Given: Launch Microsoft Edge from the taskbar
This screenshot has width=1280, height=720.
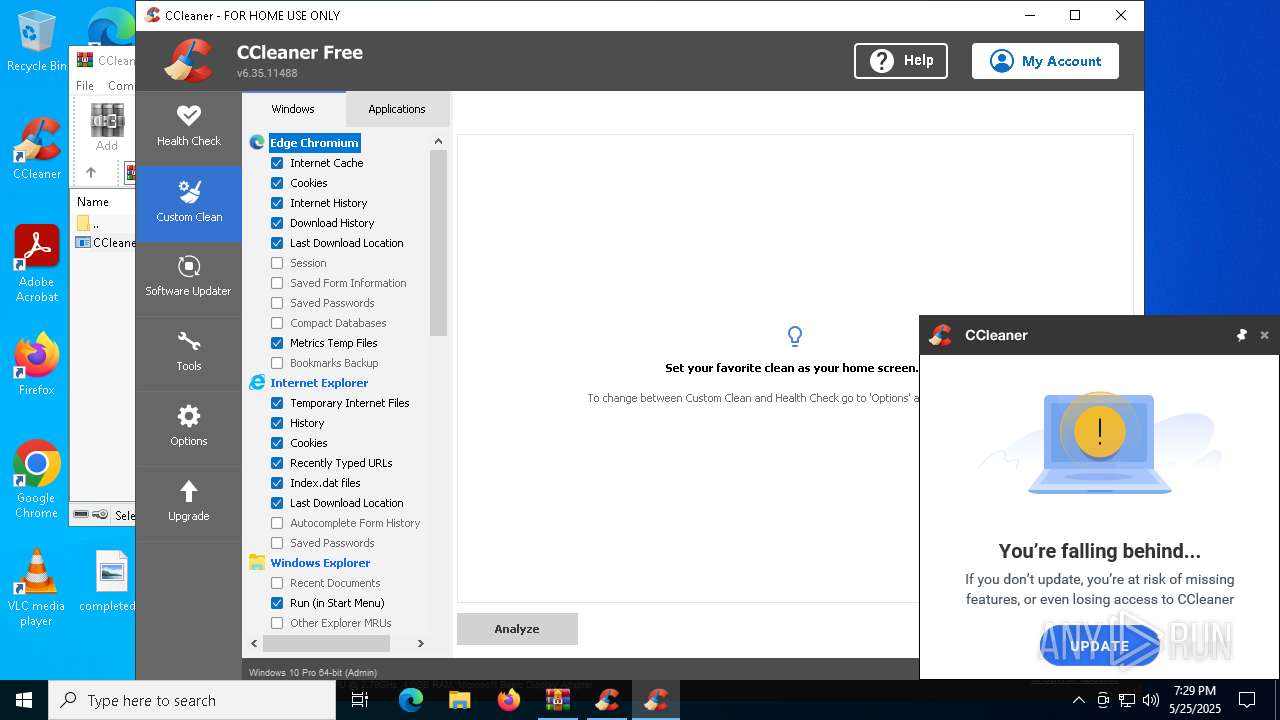Looking at the screenshot, I should tap(411, 700).
